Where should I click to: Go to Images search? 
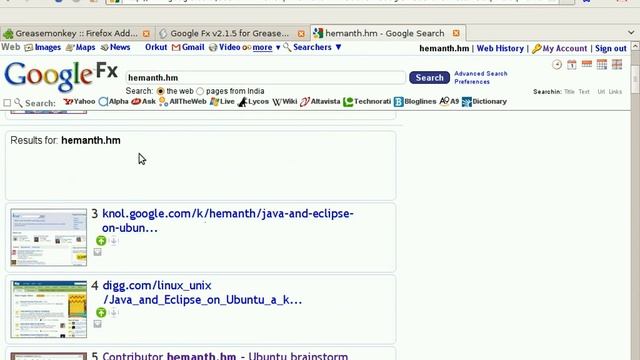point(48,47)
